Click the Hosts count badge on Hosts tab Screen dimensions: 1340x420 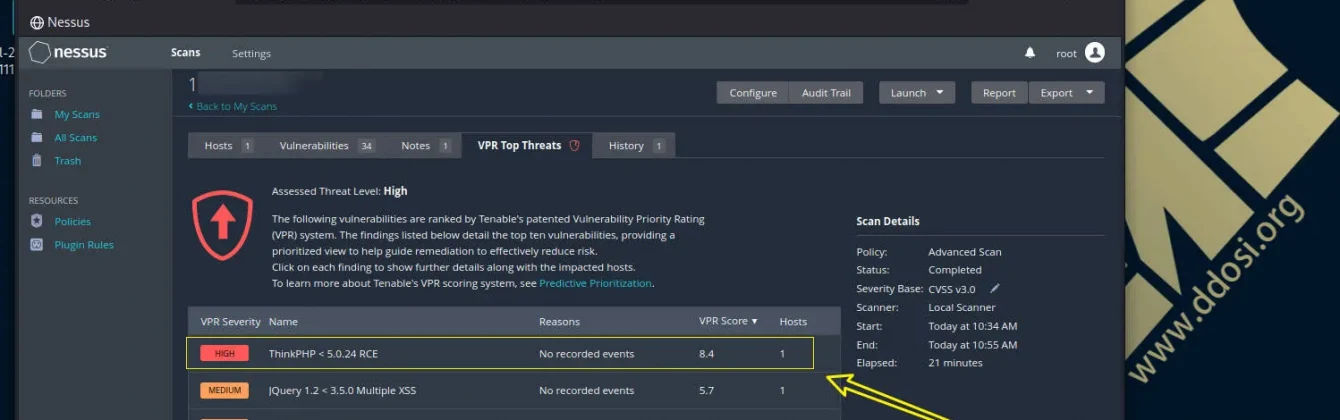246,146
